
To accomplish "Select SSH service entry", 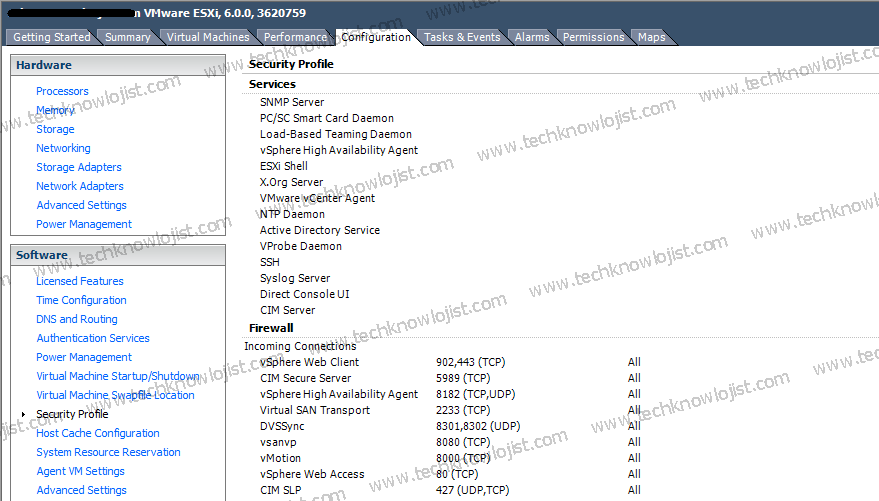I will click(270, 262).
